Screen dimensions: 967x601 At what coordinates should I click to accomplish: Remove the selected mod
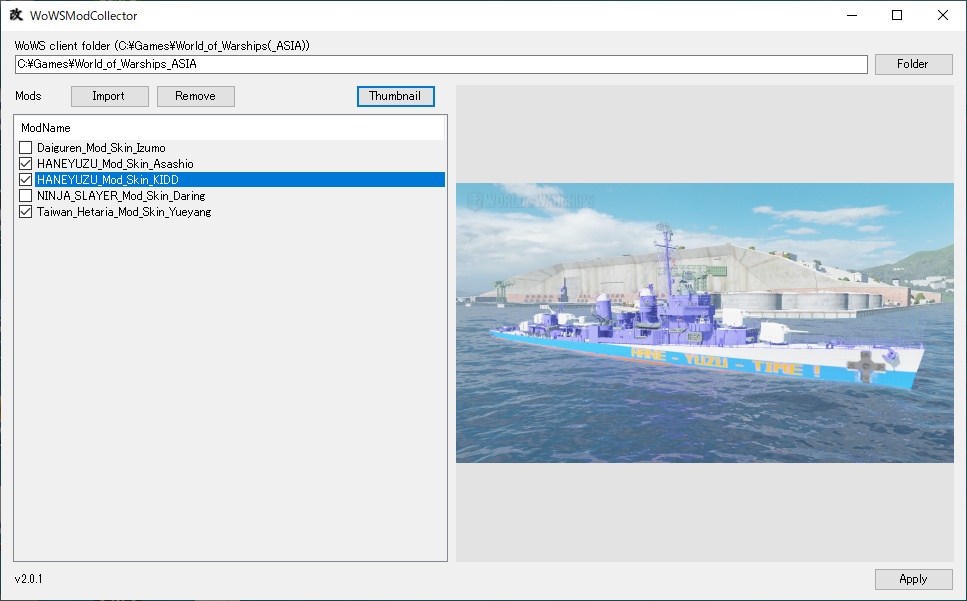(195, 96)
